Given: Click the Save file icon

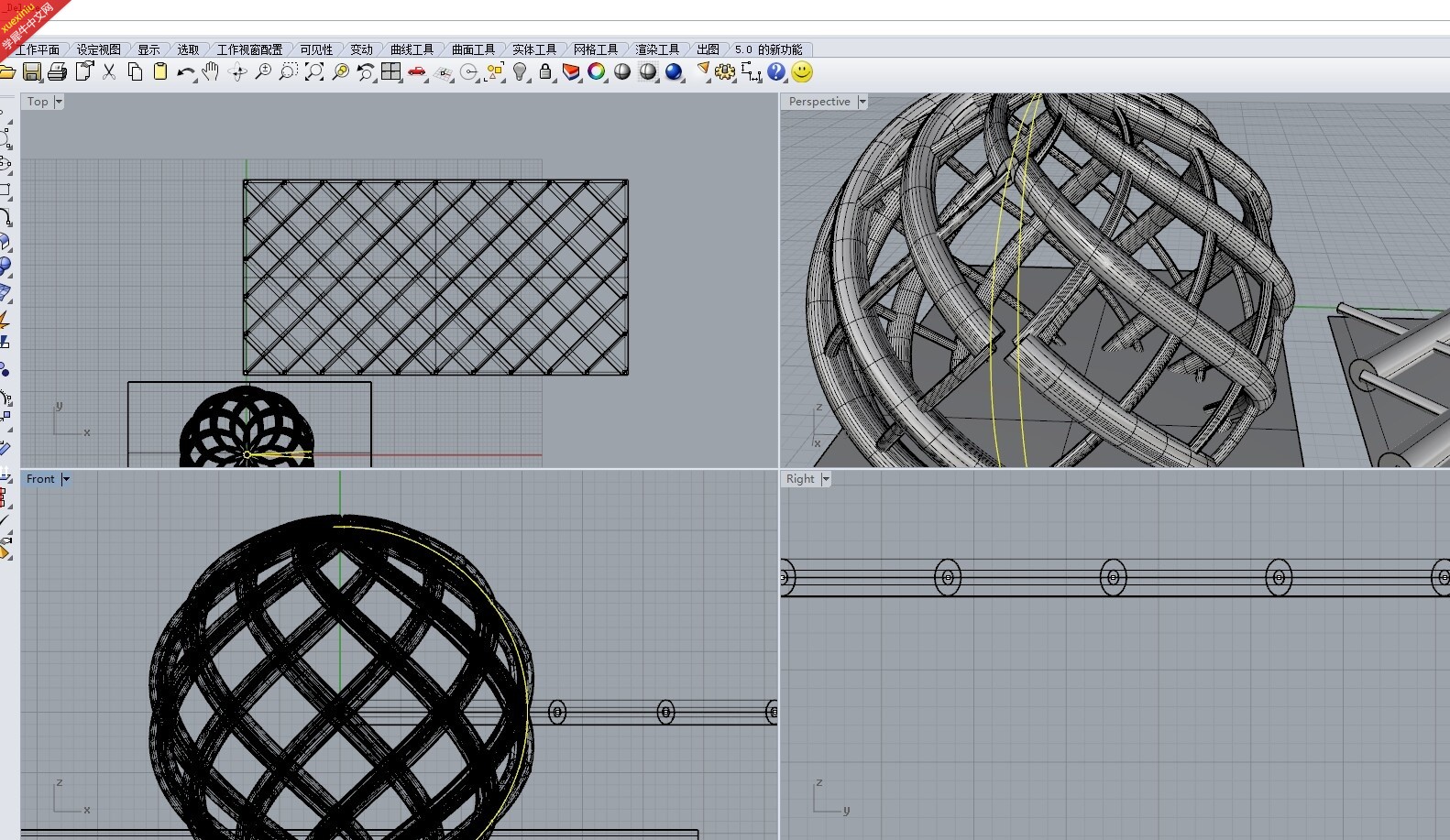Looking at the screenshot, I should pos(32,71).
